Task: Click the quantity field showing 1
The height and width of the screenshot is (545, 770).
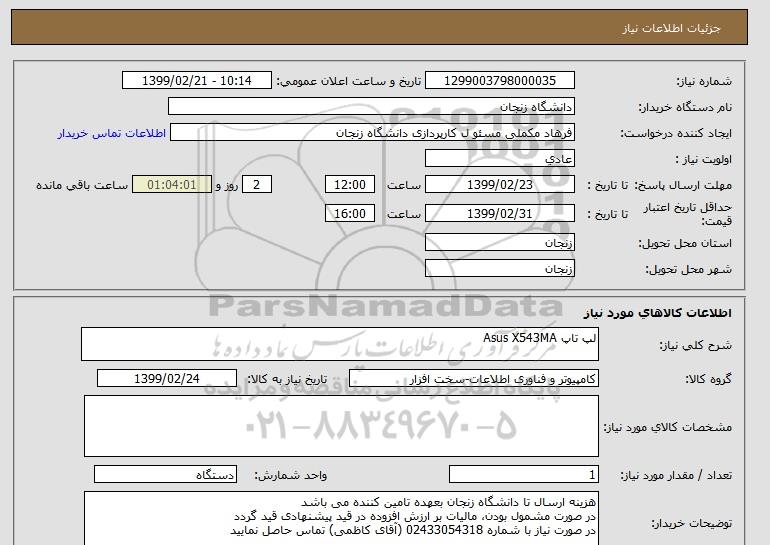Action: point(524,475)
